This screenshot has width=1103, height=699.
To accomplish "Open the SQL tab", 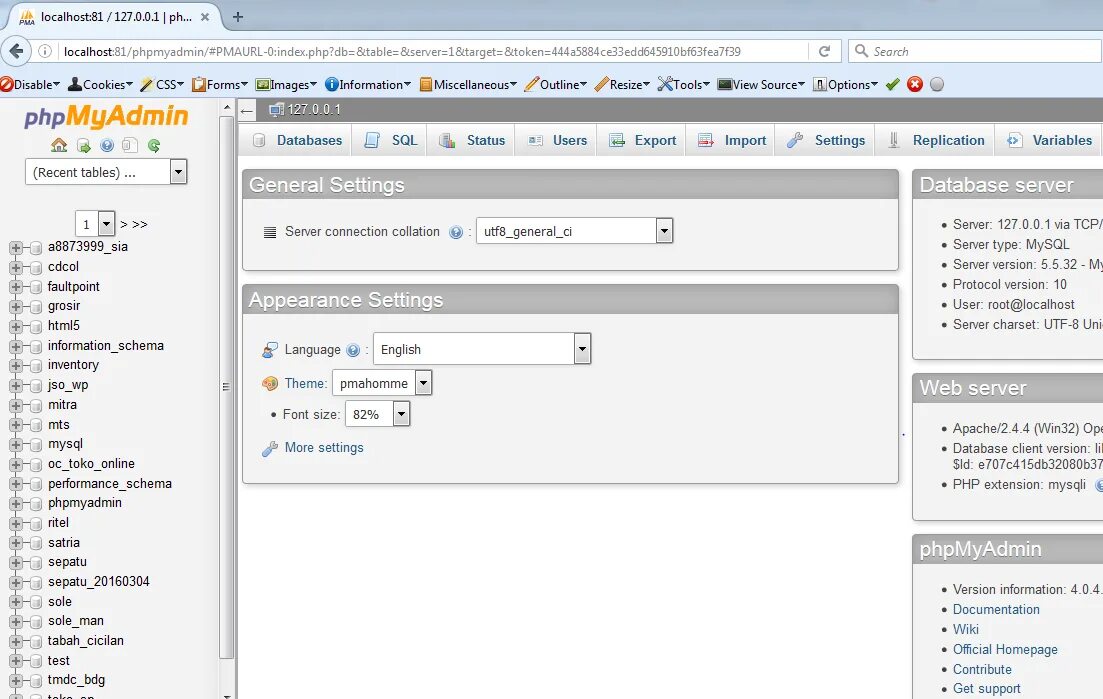I will coord(391,141).
